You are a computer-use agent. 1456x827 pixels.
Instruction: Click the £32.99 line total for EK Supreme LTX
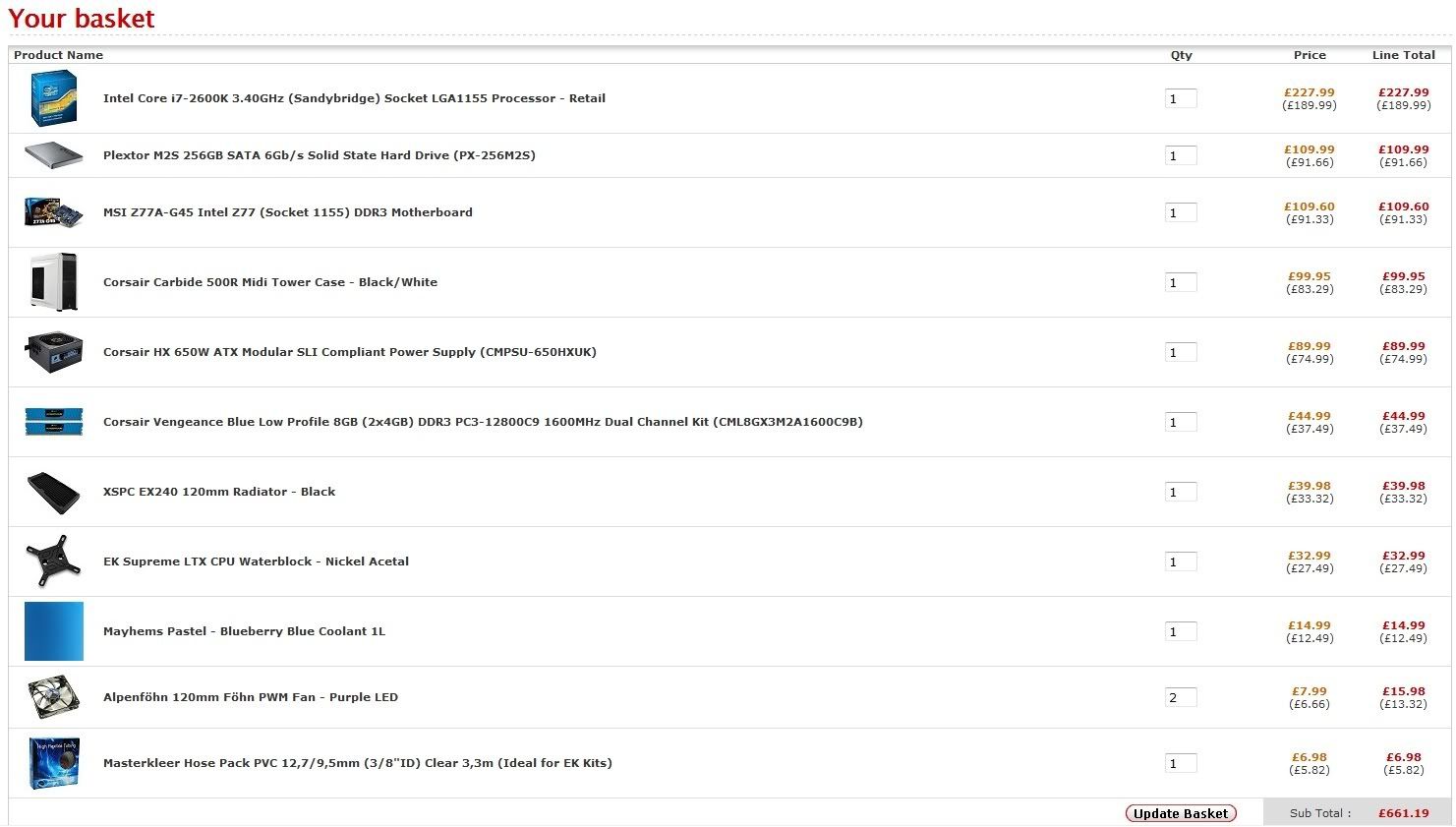1404,556
